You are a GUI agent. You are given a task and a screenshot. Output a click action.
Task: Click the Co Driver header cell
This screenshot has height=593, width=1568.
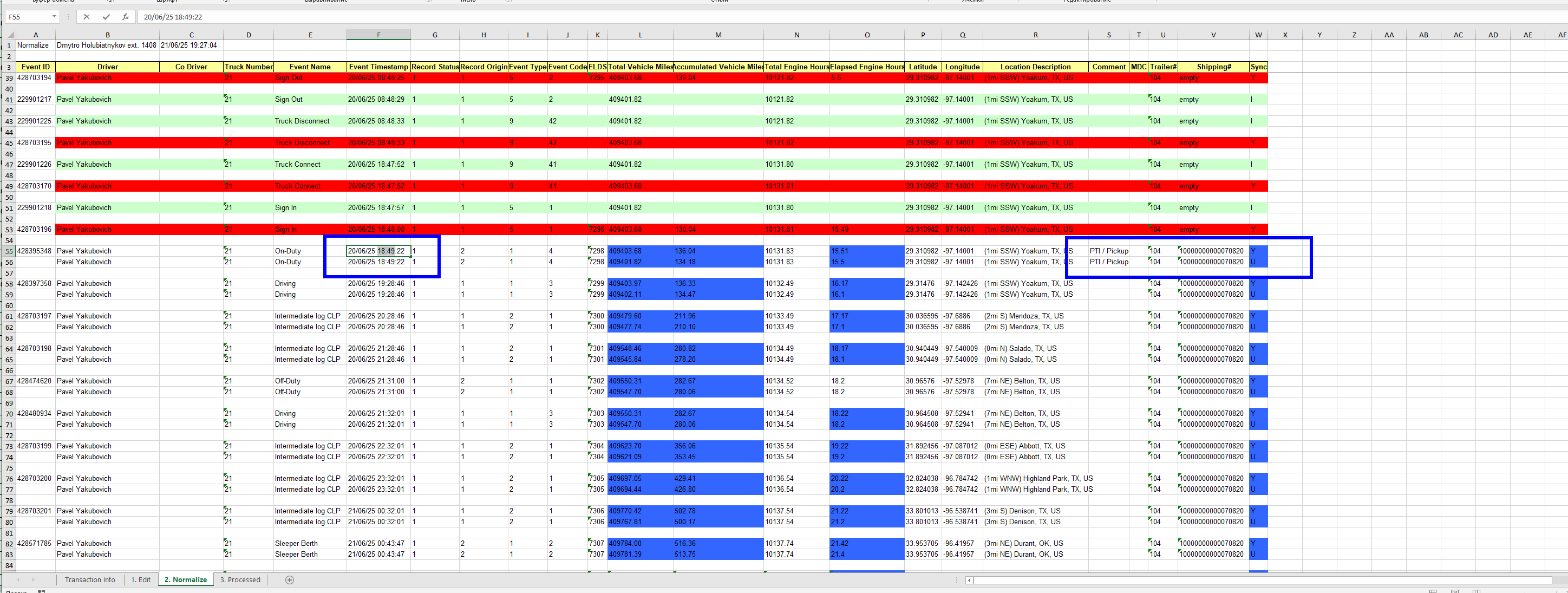[191, 67]
